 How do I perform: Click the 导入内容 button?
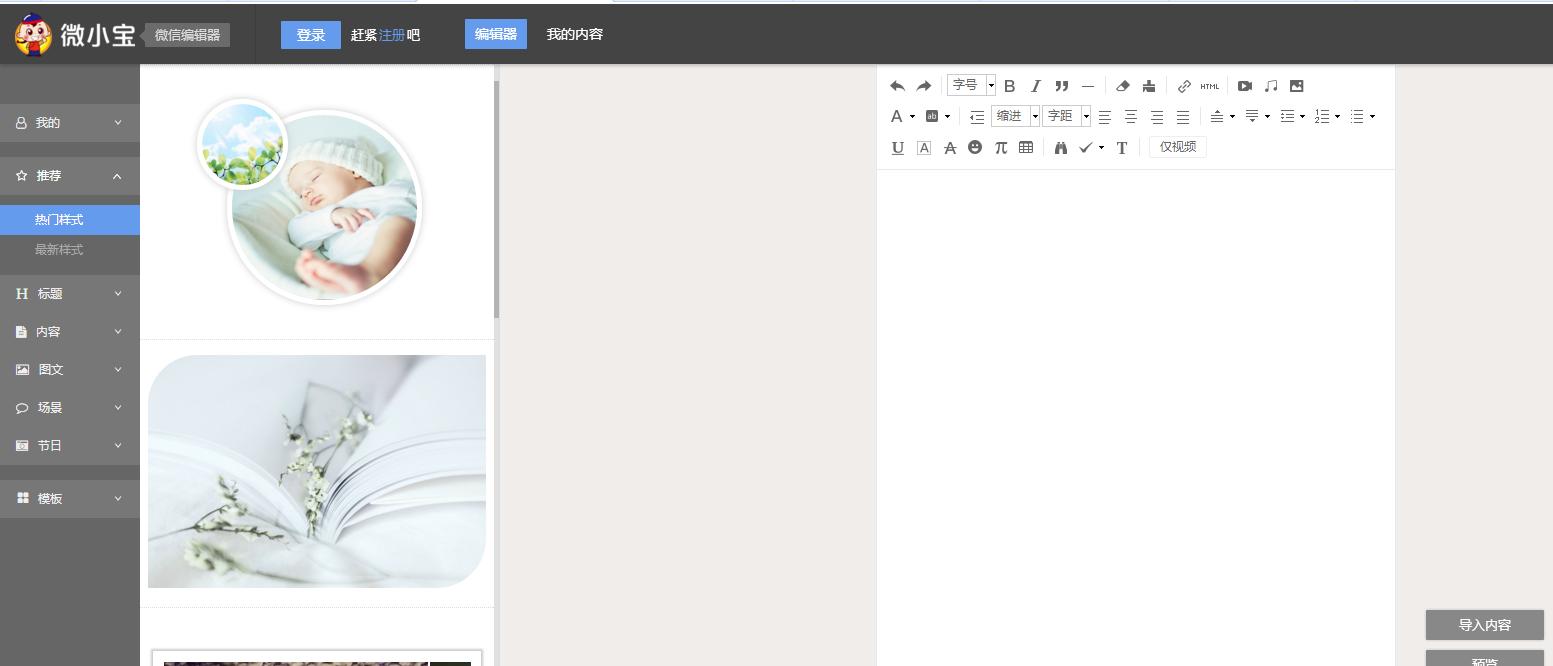pos(1484,625)
